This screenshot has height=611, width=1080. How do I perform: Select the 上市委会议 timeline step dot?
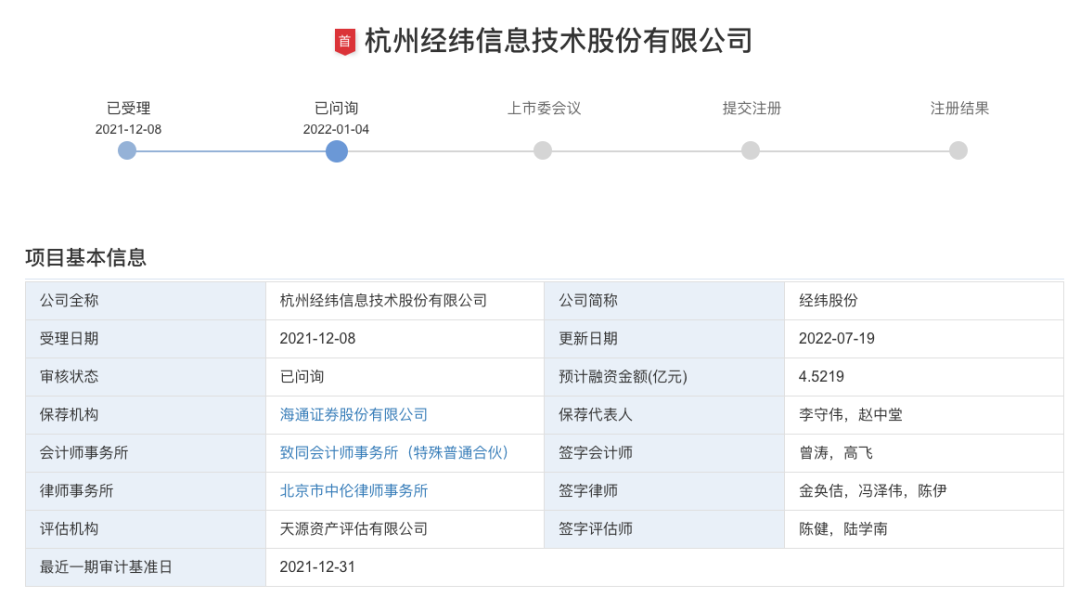click(542, 151)
